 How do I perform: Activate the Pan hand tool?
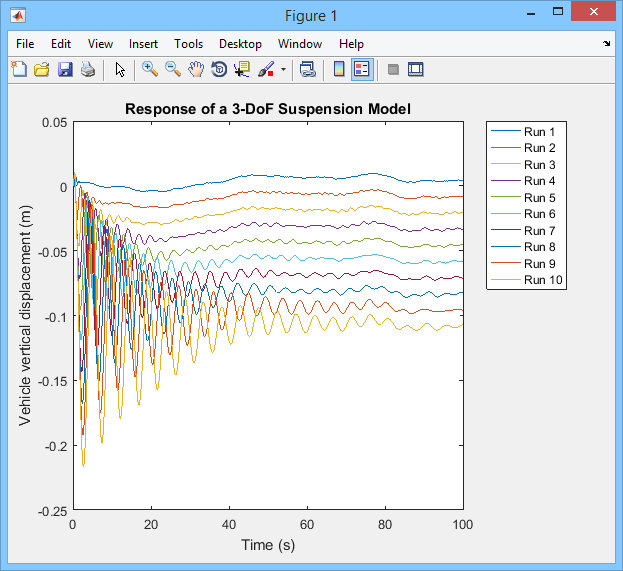[x=196, y=69]
